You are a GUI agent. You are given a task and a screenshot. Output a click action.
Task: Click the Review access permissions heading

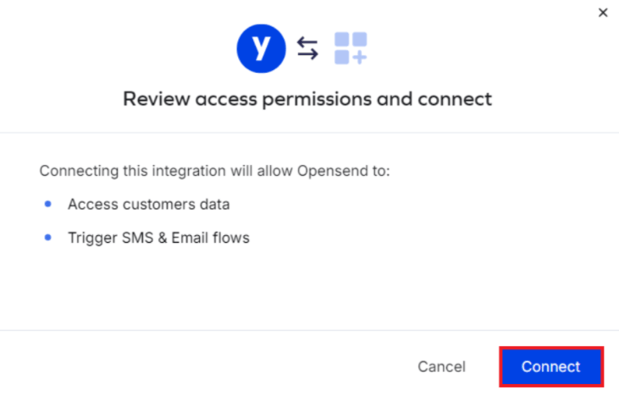pos(308,99)
